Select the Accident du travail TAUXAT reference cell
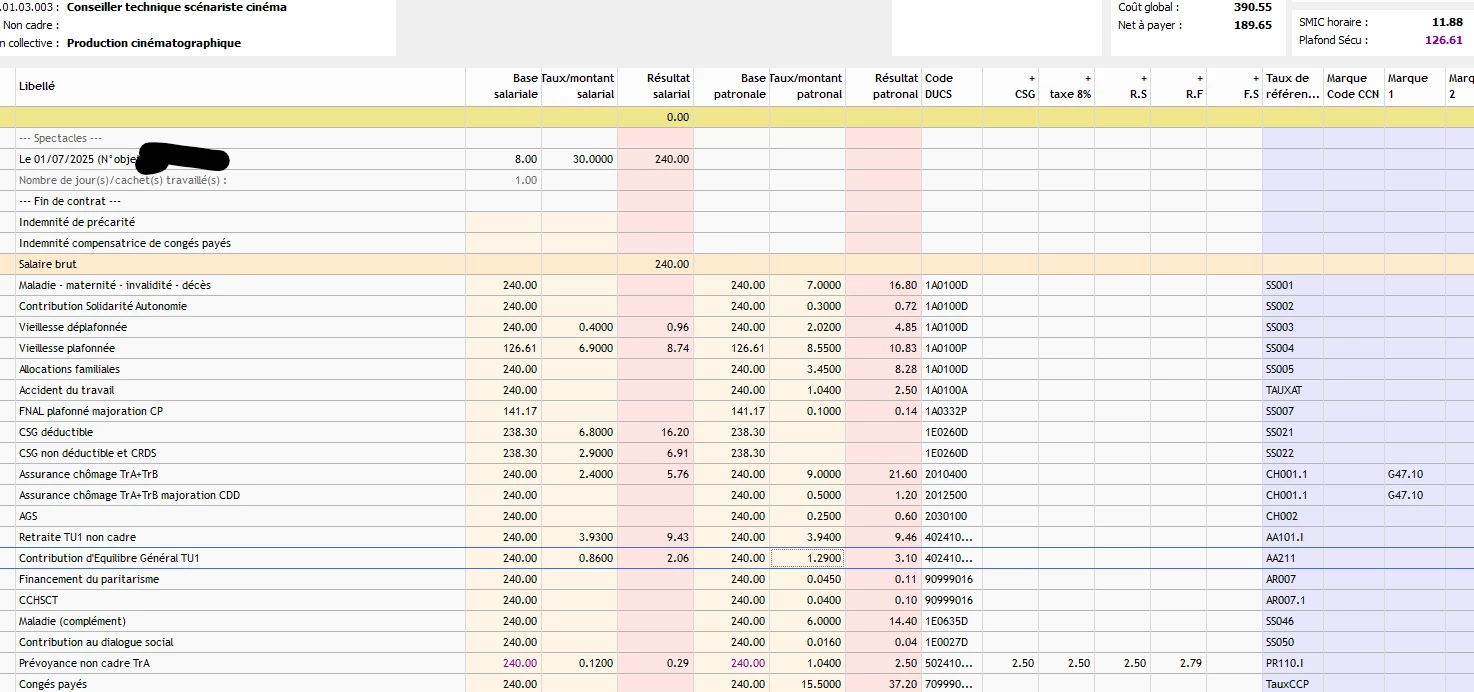 point(1281,390)
